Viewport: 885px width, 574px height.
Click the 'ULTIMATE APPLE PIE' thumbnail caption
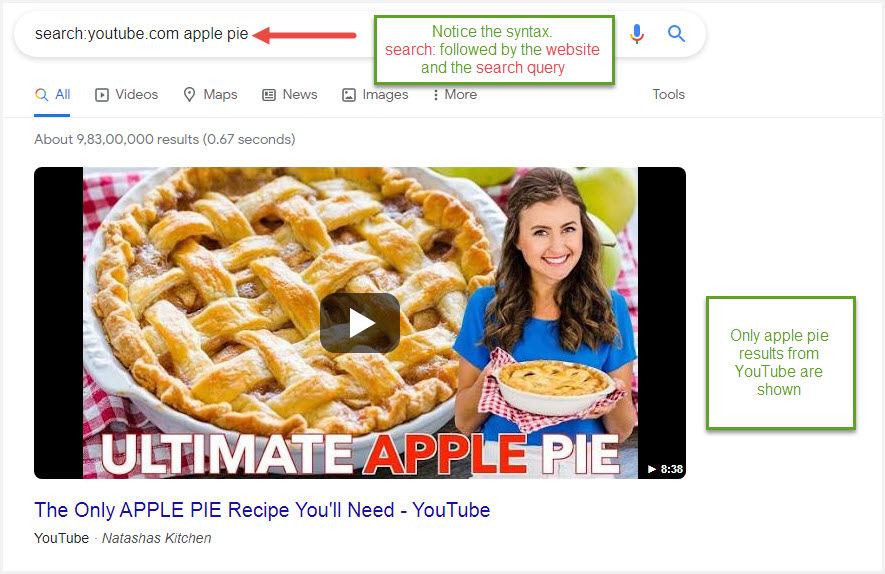[x=359, y=455]
